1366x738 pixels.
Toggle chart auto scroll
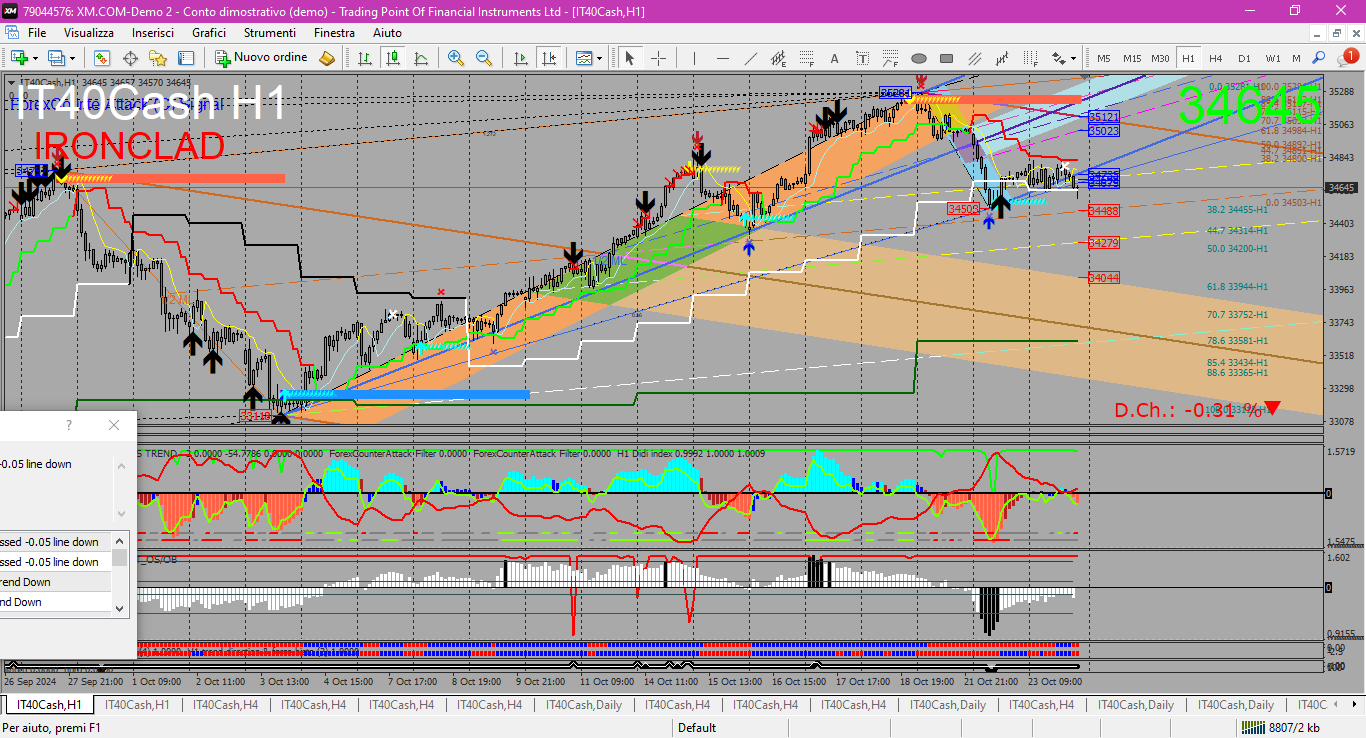[x=520, y=58]
